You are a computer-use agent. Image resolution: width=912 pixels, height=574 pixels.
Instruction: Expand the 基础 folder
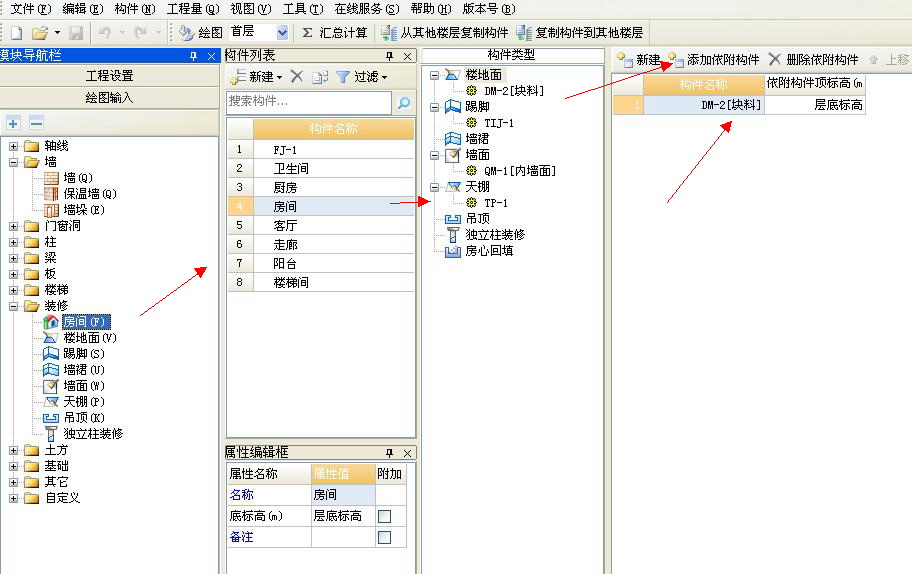point(13,466)
